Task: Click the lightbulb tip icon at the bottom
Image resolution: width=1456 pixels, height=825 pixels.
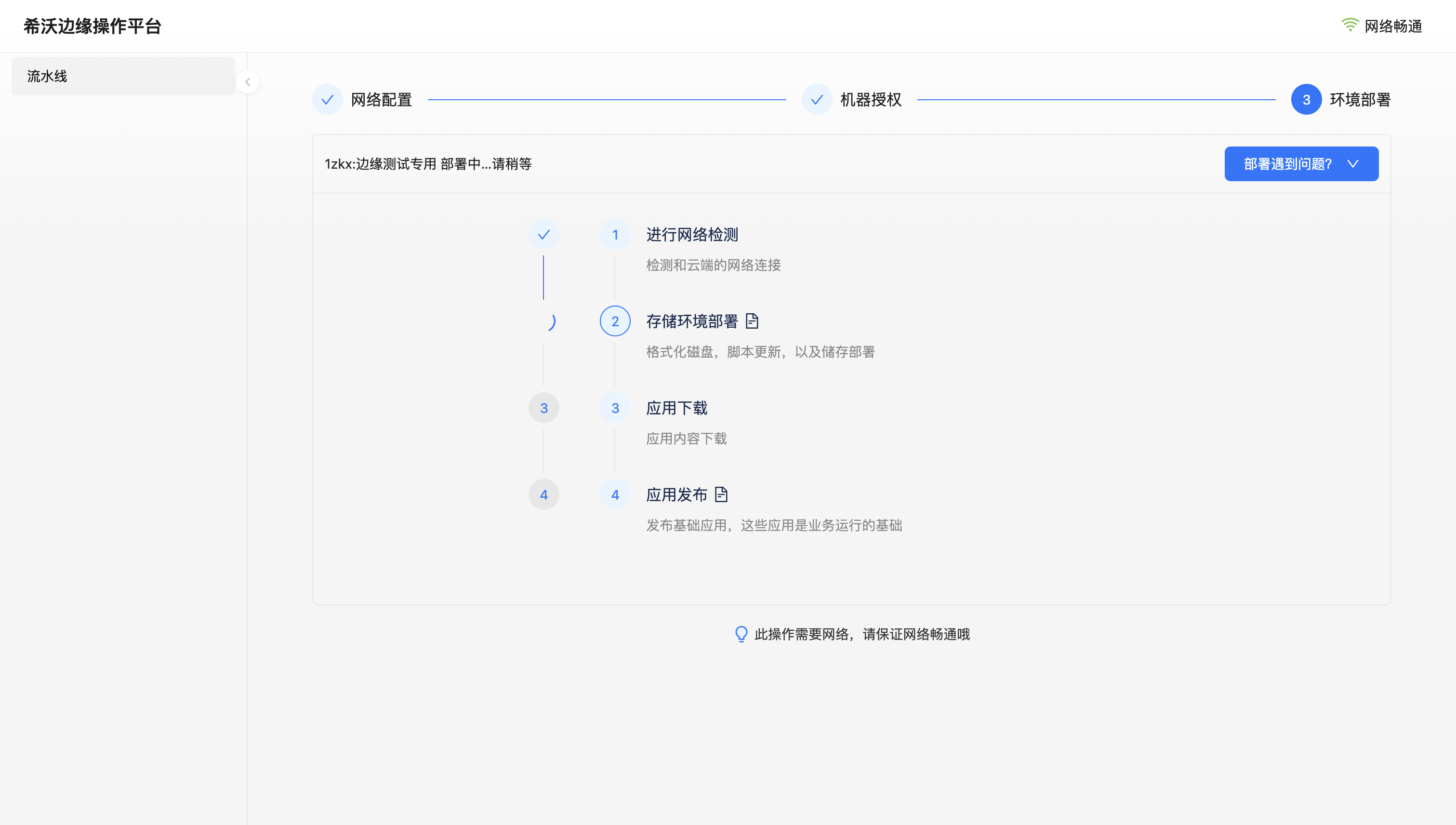Action: (741, 634)
